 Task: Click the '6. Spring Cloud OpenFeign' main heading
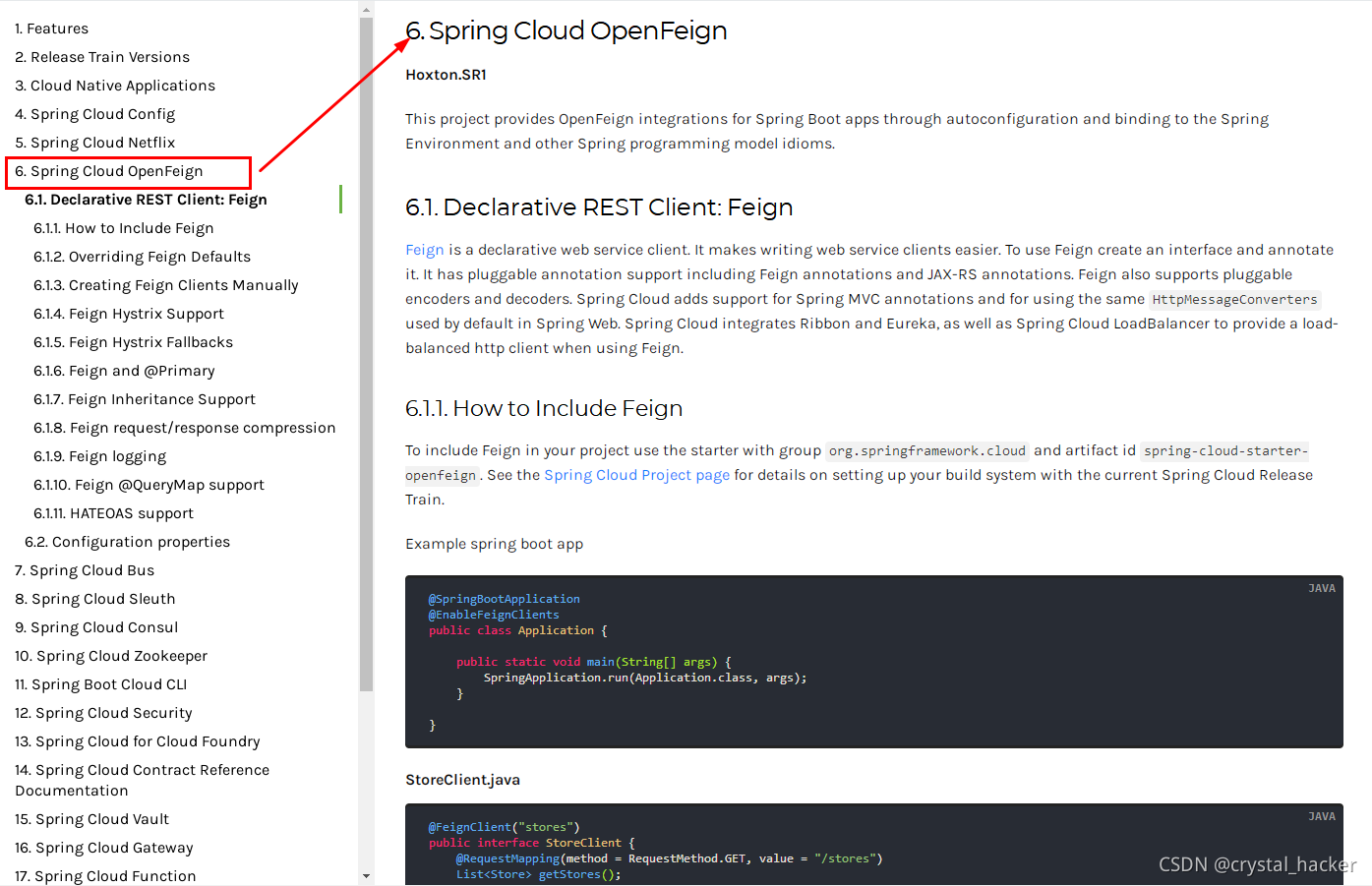pyautogui.click(x=567, y=30)
